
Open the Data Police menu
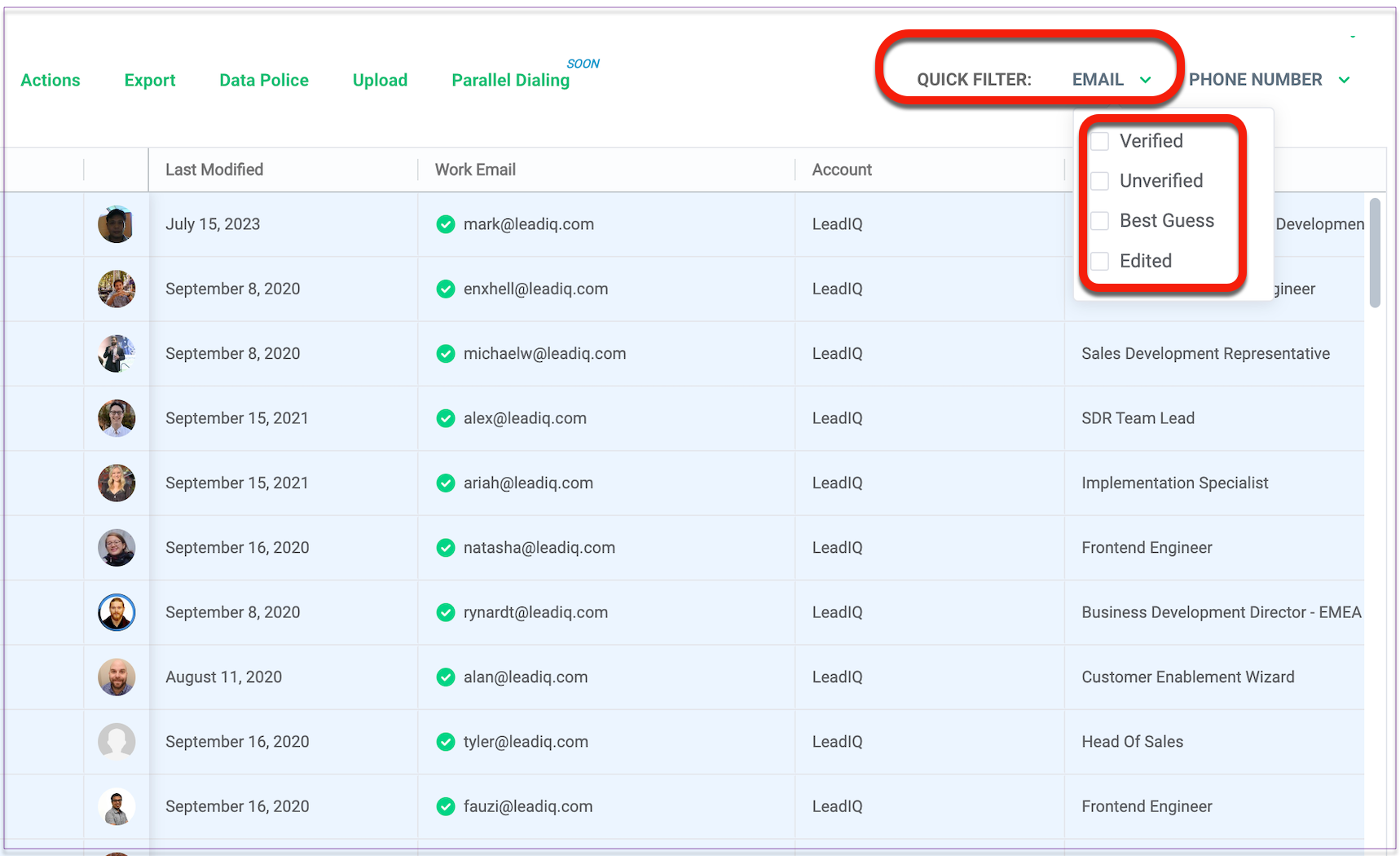click(x=264, y=80)
